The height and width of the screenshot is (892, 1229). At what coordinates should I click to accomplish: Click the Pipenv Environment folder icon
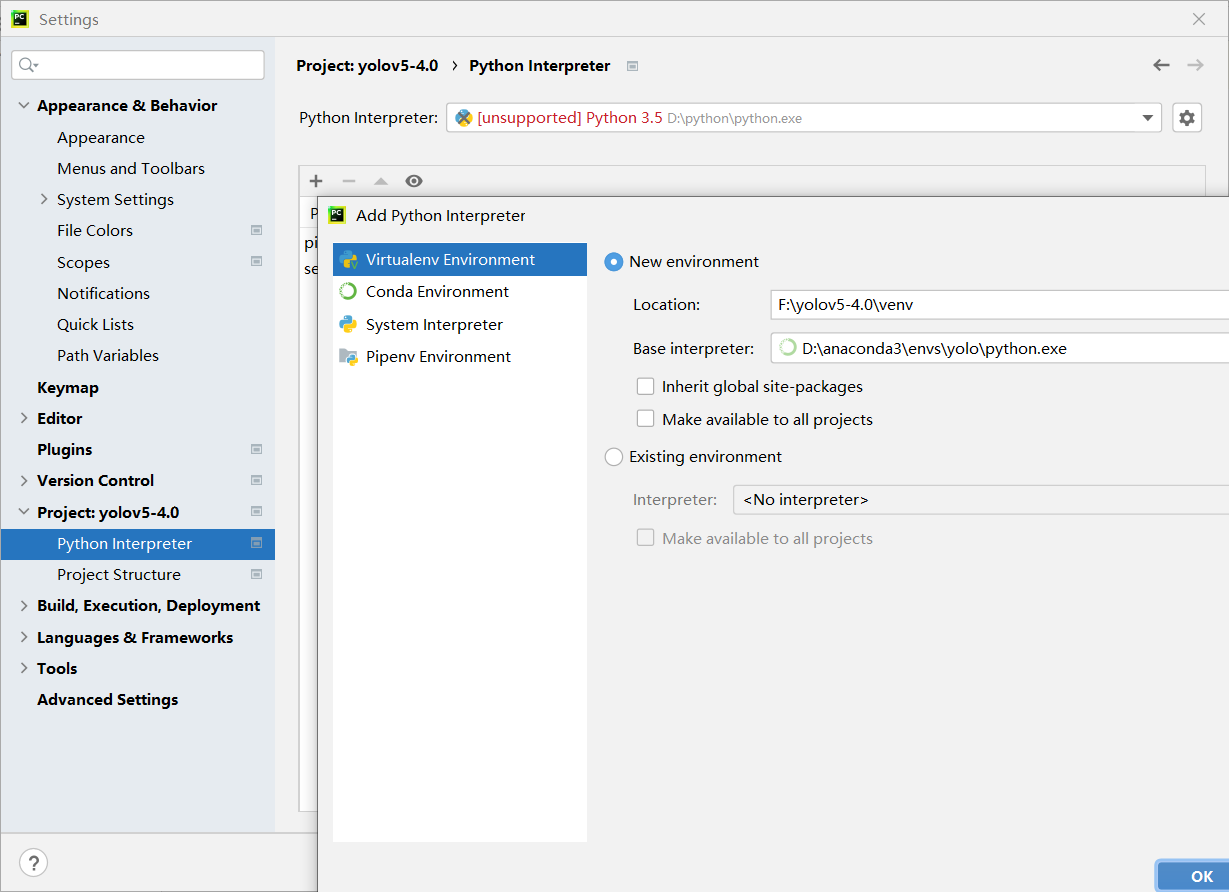[x=348, y=356]
